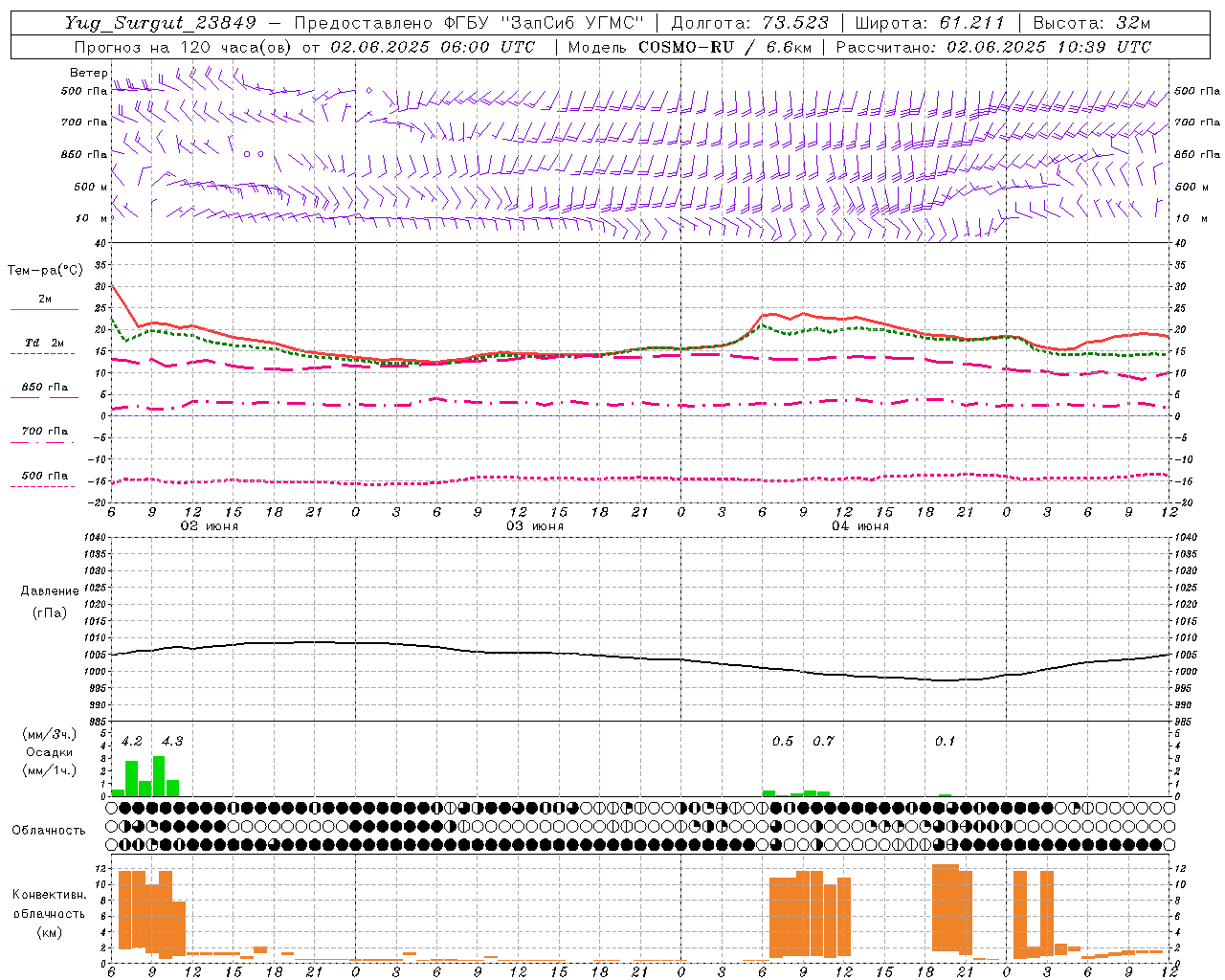Click the Прогноз на 120 часа(ов) text

click(184, 47)
